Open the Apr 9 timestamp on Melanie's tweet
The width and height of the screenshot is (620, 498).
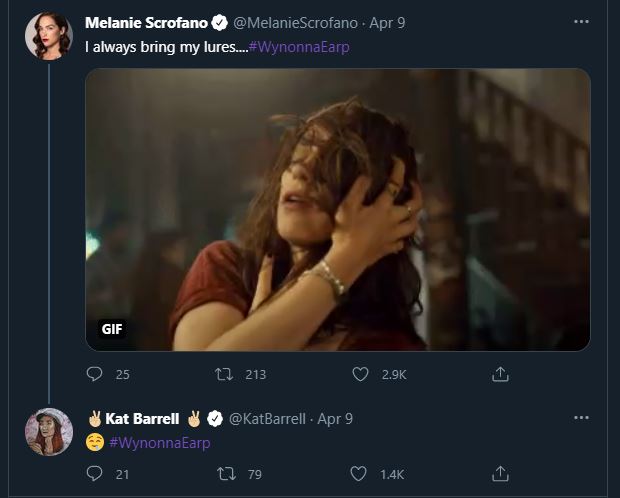(387, 22)
